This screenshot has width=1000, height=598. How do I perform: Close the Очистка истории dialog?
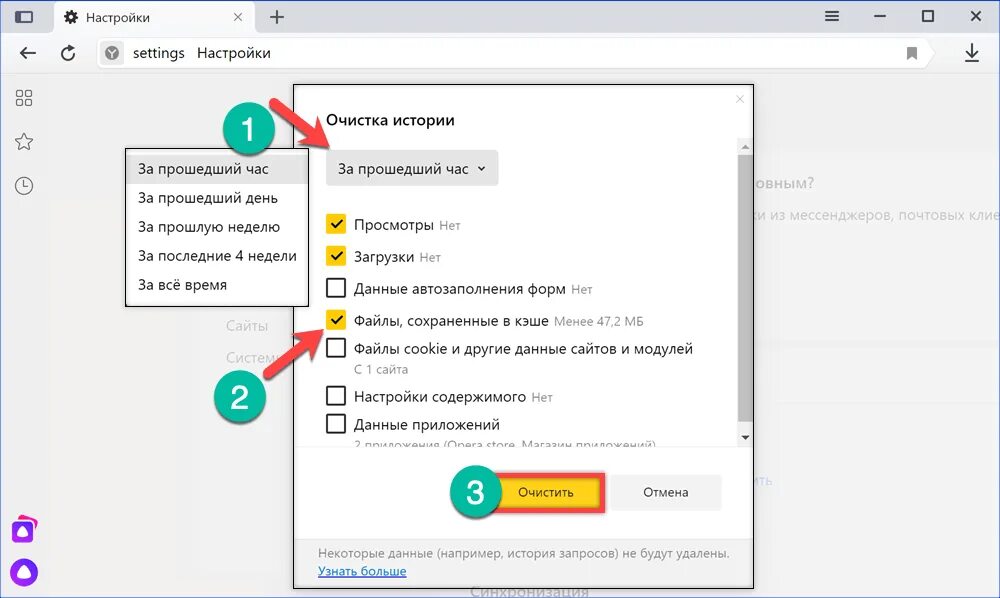740,99
